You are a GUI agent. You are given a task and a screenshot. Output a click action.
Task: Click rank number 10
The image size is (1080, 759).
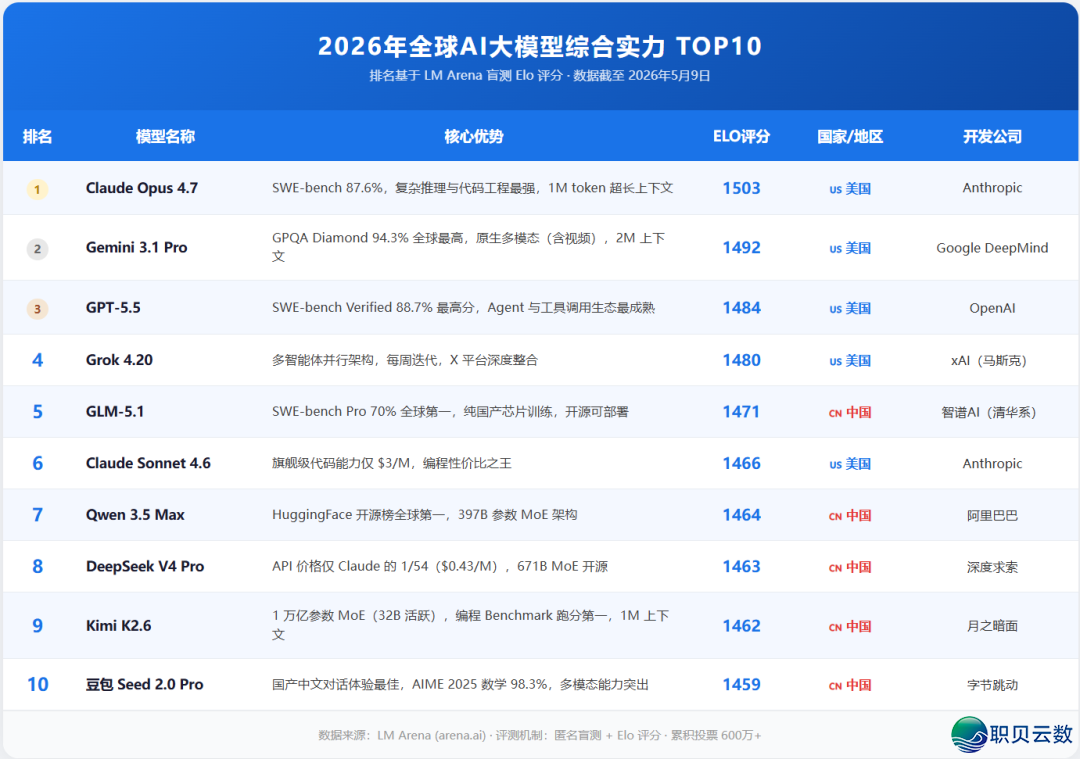[37, 685]
